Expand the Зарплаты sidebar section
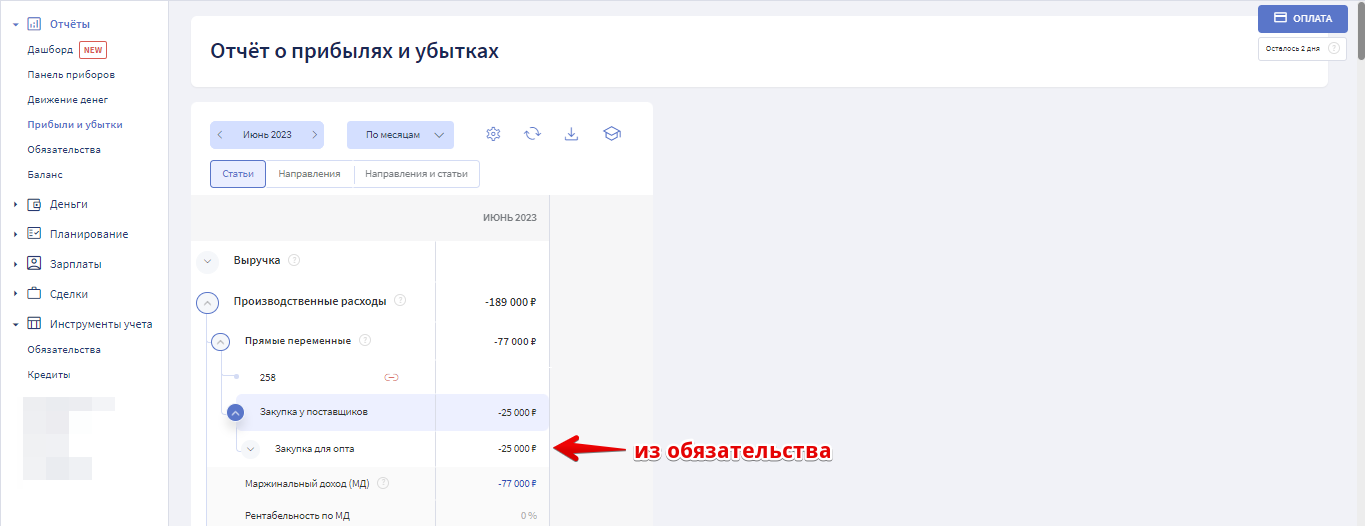1365x526 pixels. pyautogui.click(x=16, y=264)
